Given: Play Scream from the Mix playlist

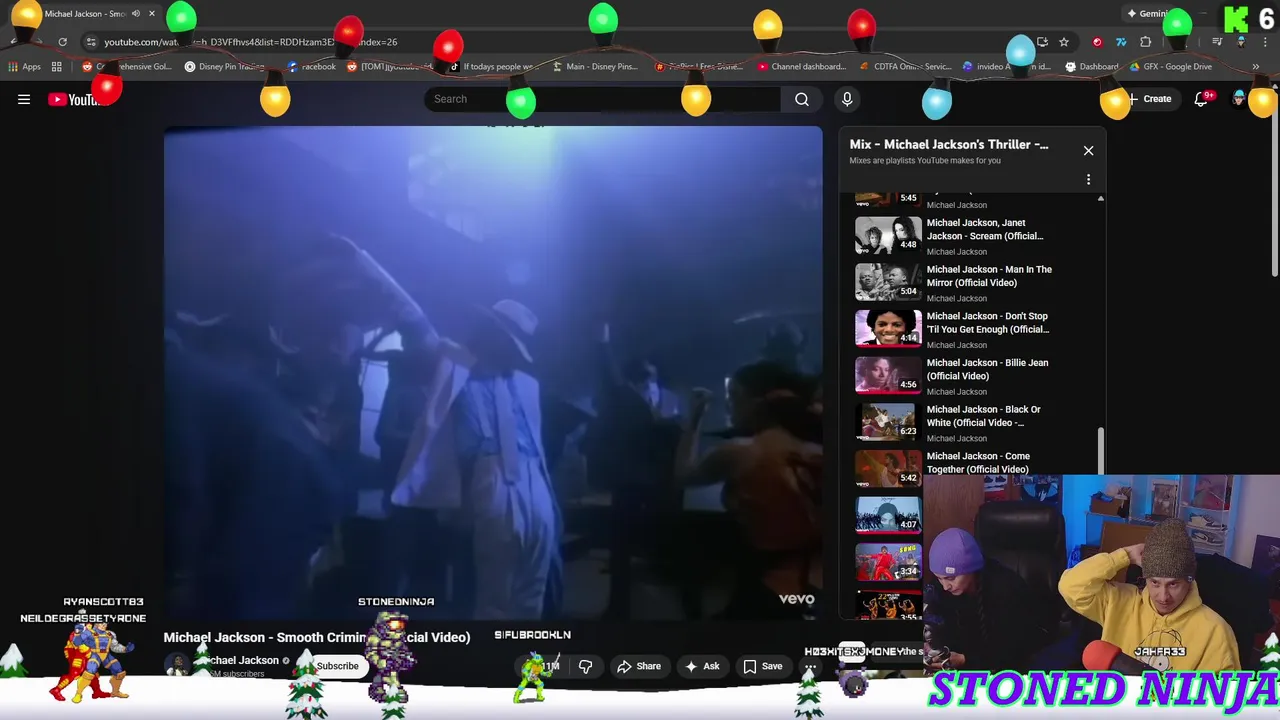Looking at the screenshot, I should tap(985, 229).
